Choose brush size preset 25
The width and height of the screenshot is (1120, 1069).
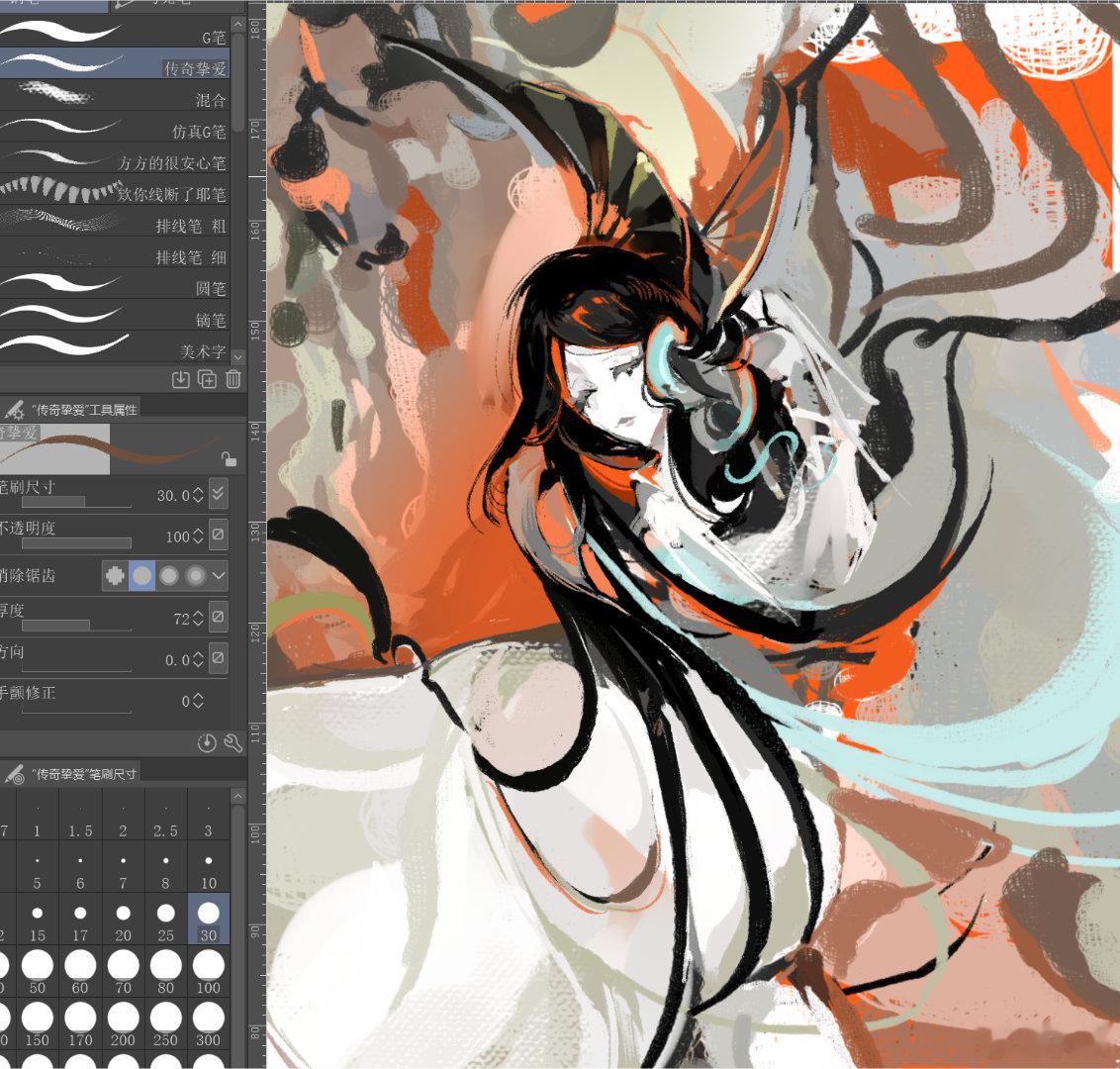coord(165,921)
